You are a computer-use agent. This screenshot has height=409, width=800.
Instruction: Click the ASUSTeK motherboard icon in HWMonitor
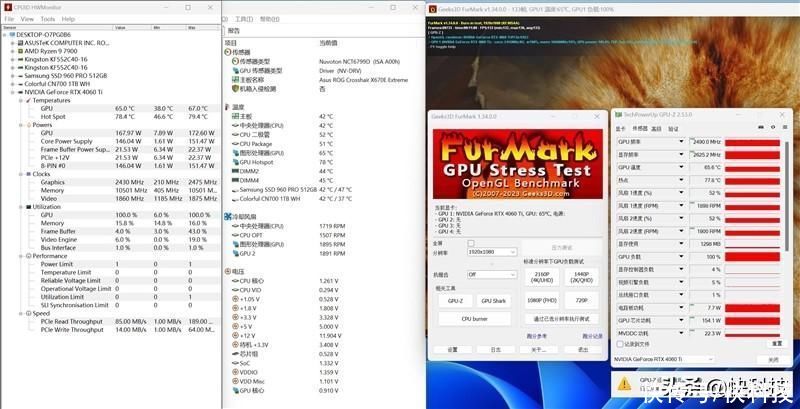click(20, 43)
